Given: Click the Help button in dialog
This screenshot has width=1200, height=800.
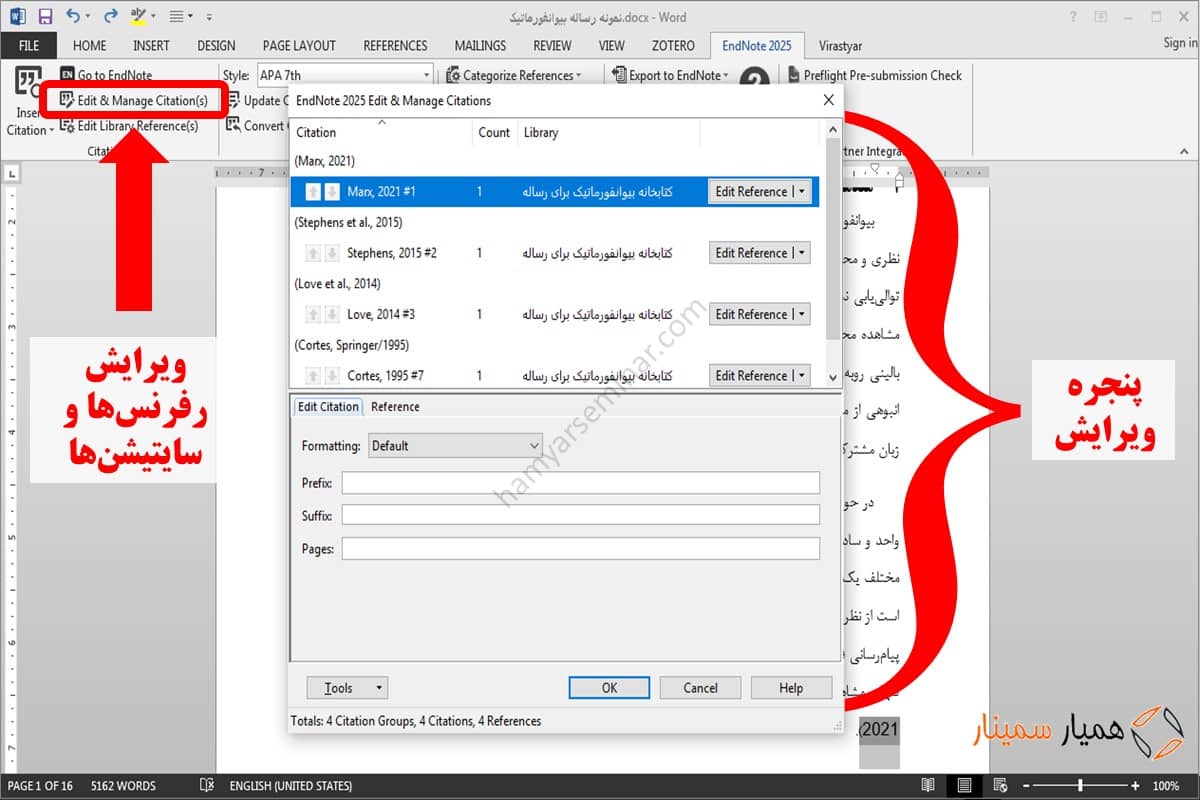Looking at the screenshot, I should pyautogui.click(x=791, y=688).
